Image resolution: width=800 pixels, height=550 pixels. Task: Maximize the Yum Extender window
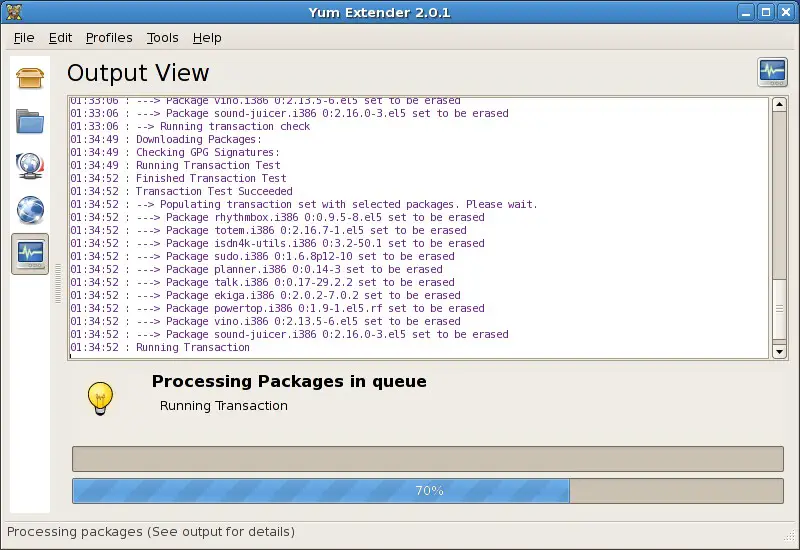(x=766, y=12)
